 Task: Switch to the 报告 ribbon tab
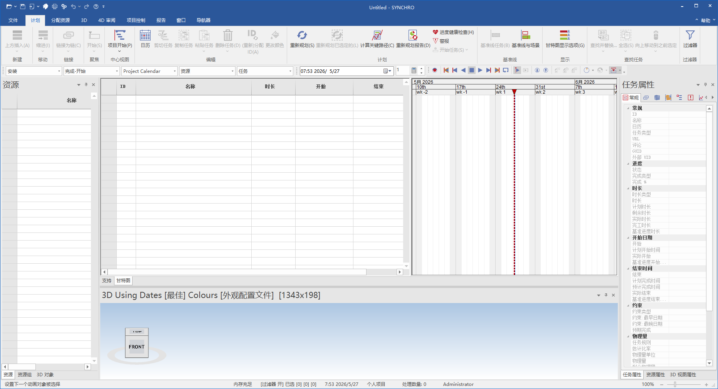pyautogui.click(x=161, y=20)
